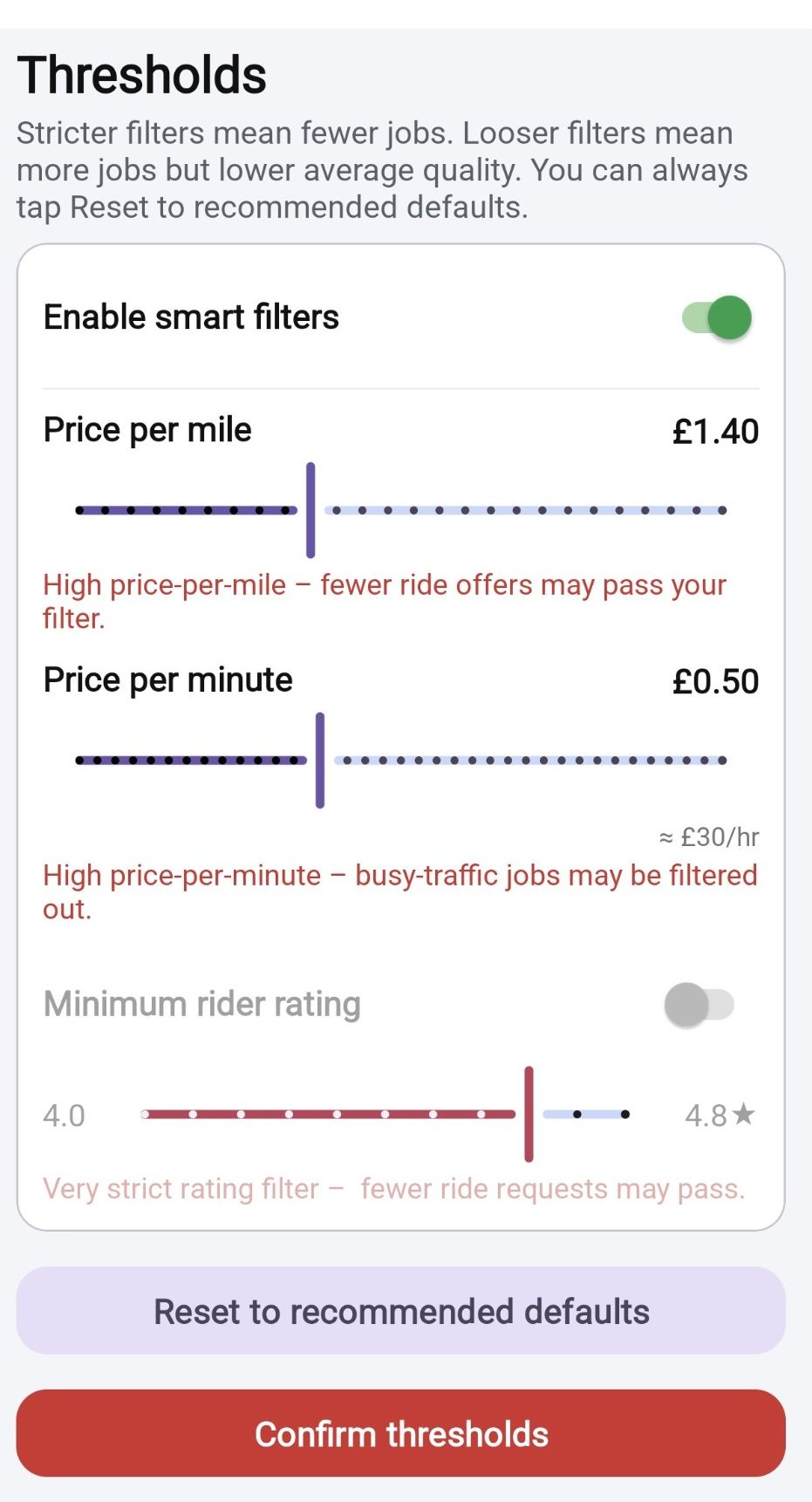
Task: Click the Minimum rider rating label
Action: click(202, 1005)
